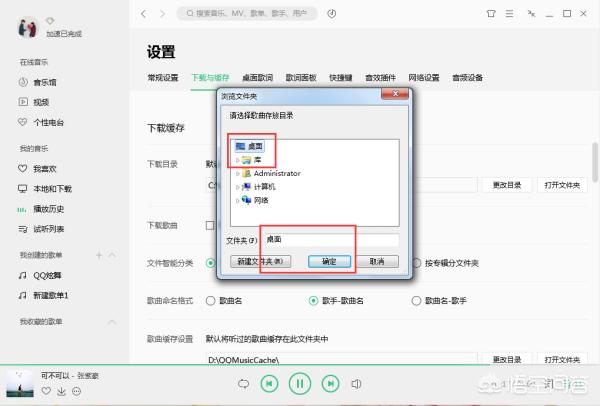Viewport: 600px width, 406px height.
Task: Open the listen-to-identify song icon
Action: (x=332, y=14)
